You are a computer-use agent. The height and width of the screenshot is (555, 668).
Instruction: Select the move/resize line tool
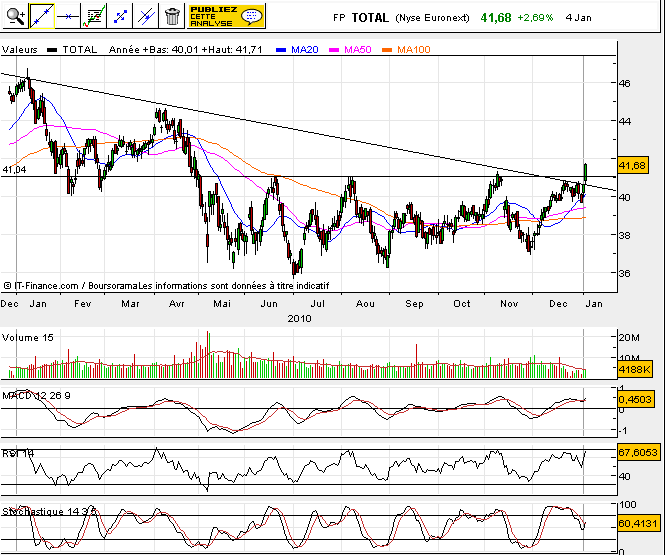(120, 16)
